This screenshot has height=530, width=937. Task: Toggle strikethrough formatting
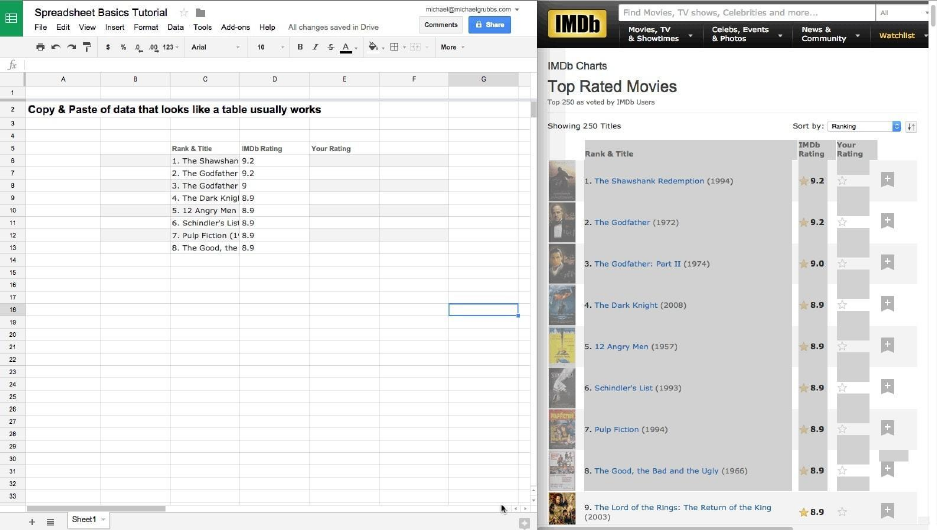[330, 47]
